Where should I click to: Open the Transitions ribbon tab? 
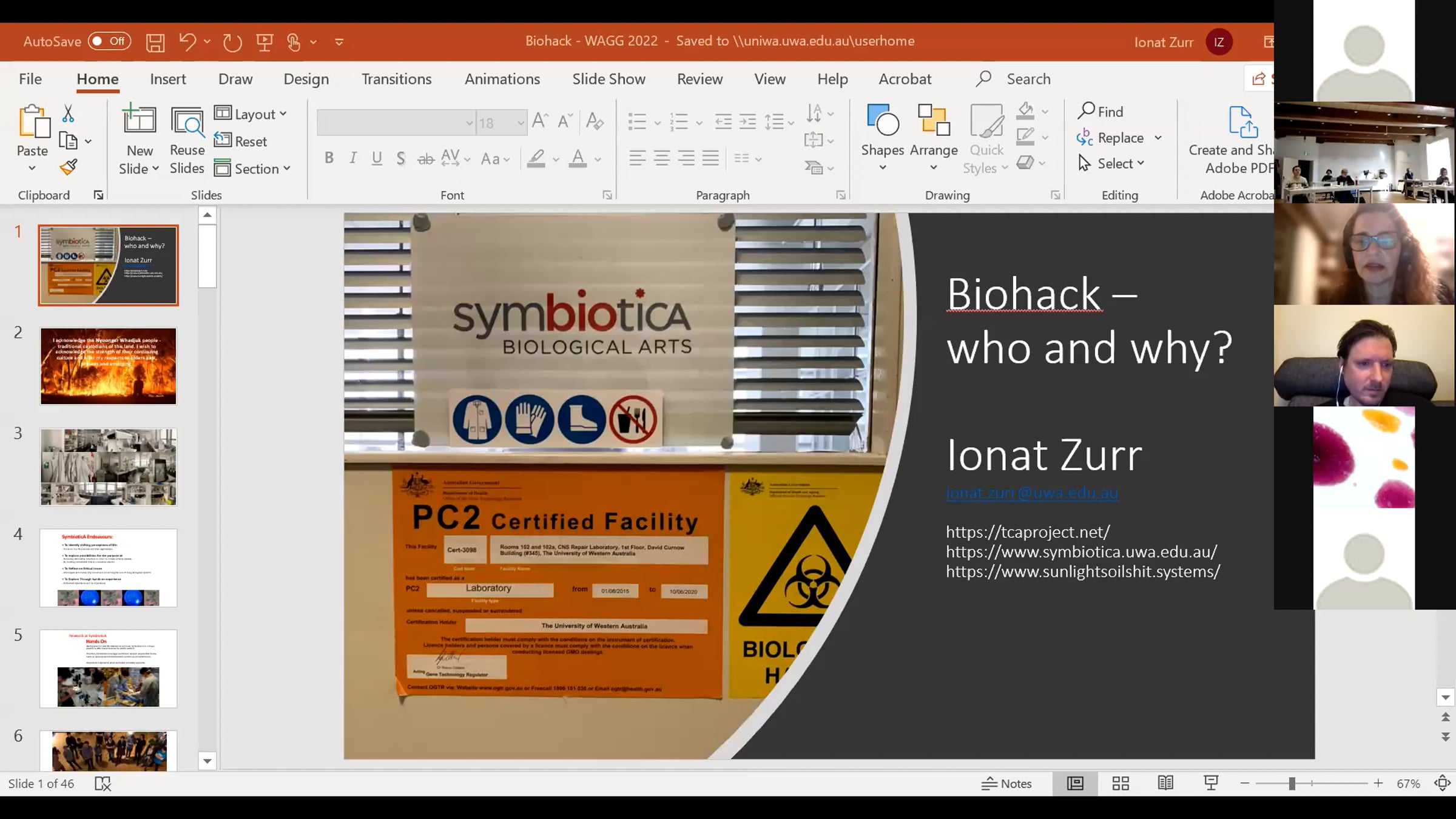(x=396, y=79)
